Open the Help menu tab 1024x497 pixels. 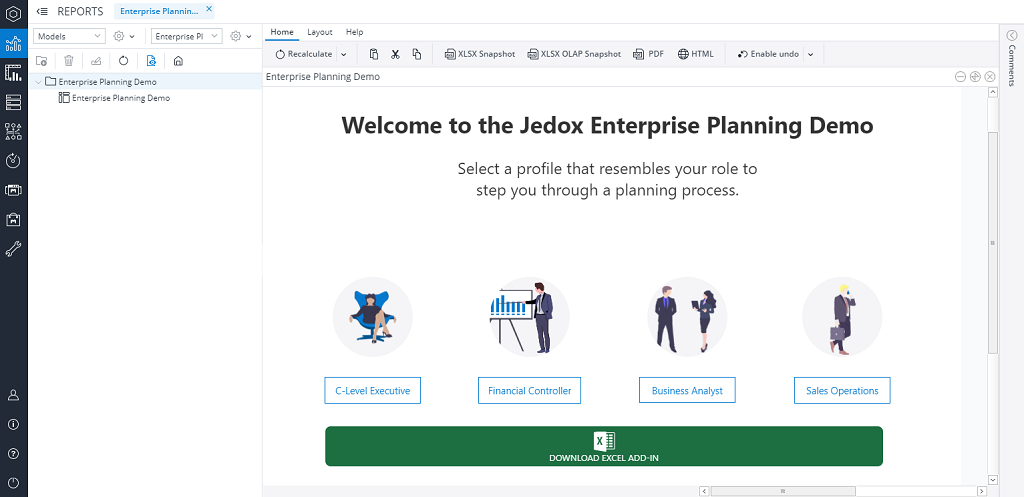tap(354, 32)
